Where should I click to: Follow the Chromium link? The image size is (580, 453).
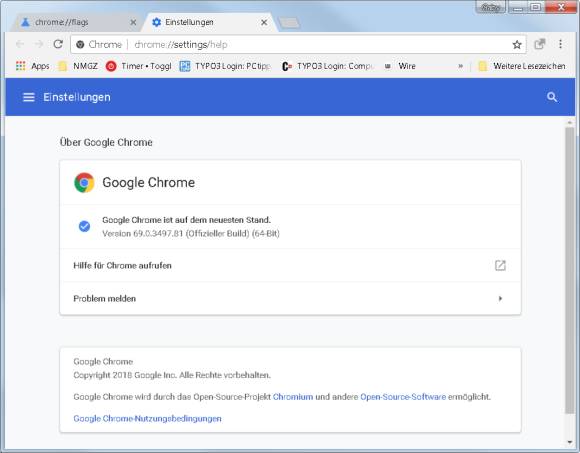(293, 397)
